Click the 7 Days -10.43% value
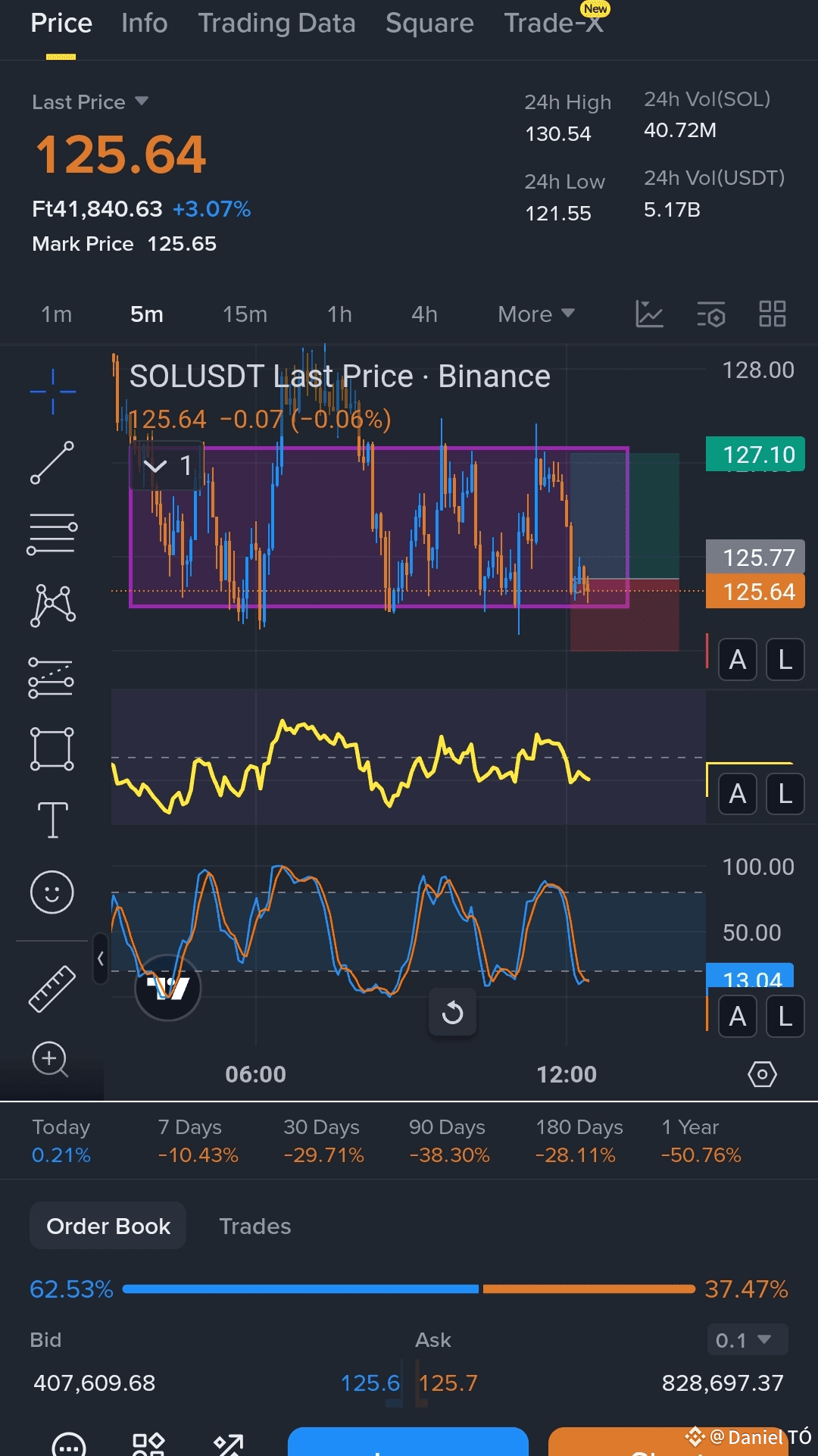818x1456 pixels. coord(198,1155)
